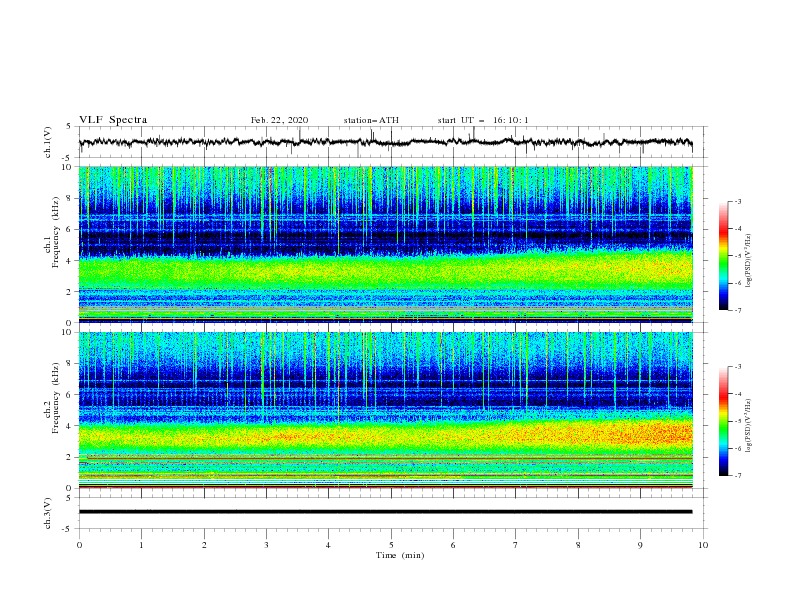Click the "10" tick on the Time axis
Image resolution: width=792 pixels, height=612 pixels.
click(x=703, y=545)
